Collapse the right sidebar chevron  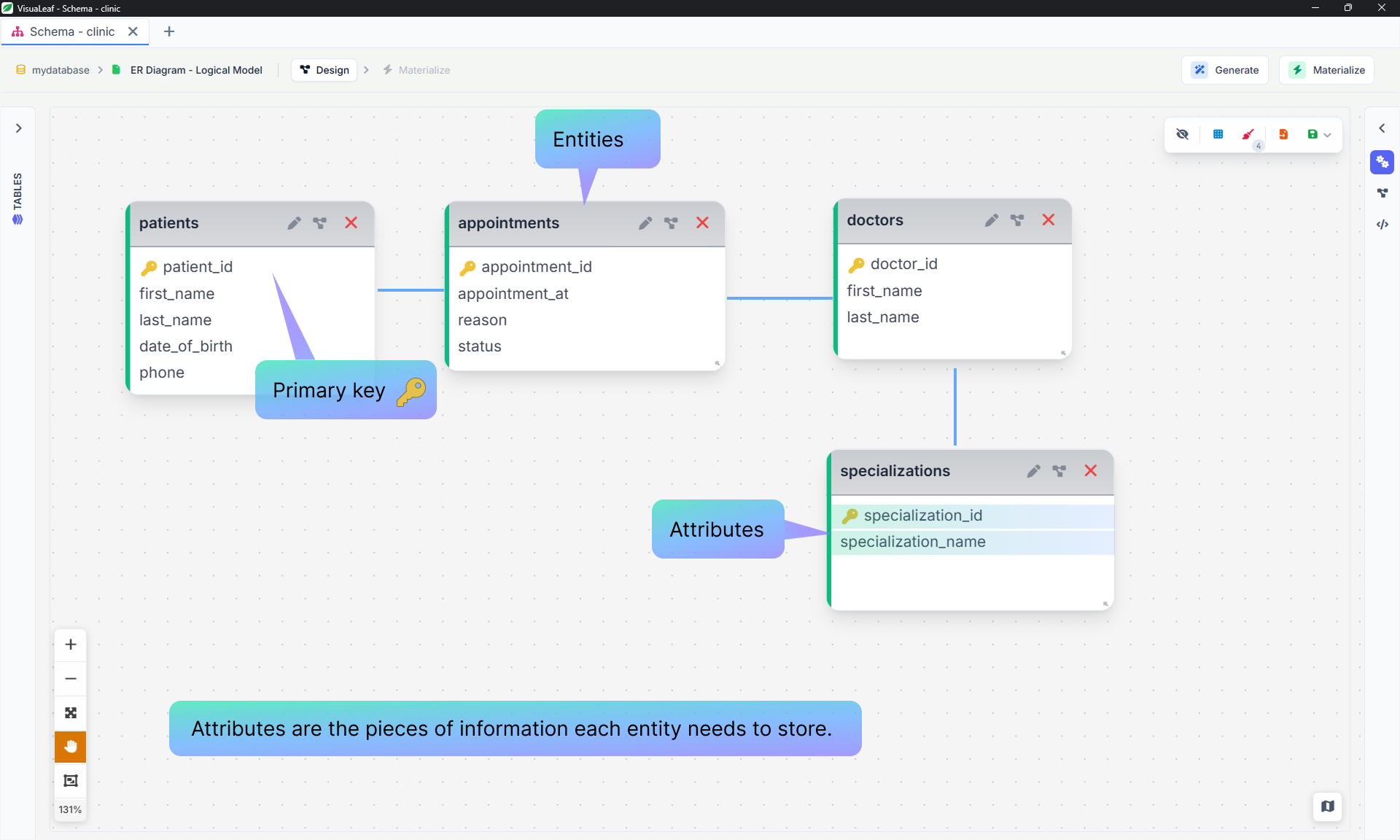(1382, 128)
